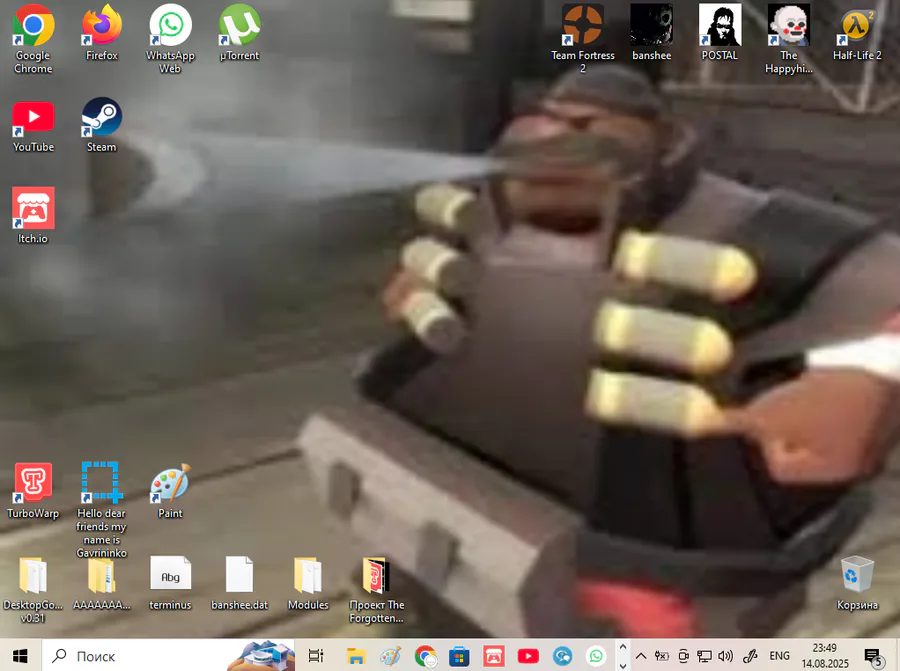Select the Half-Life 2 desktop shortcut

click(857, 33)
